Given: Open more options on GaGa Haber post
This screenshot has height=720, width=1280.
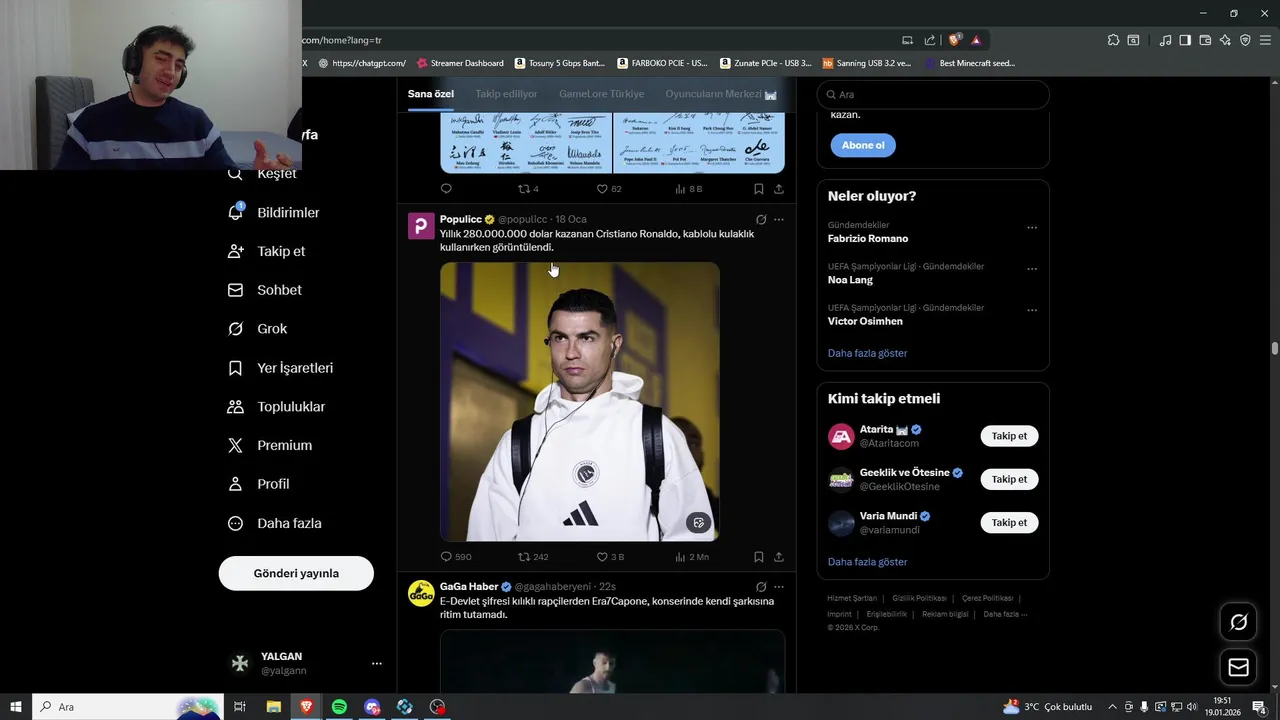Looking at the screenshot, I should [x=779, y=587].
